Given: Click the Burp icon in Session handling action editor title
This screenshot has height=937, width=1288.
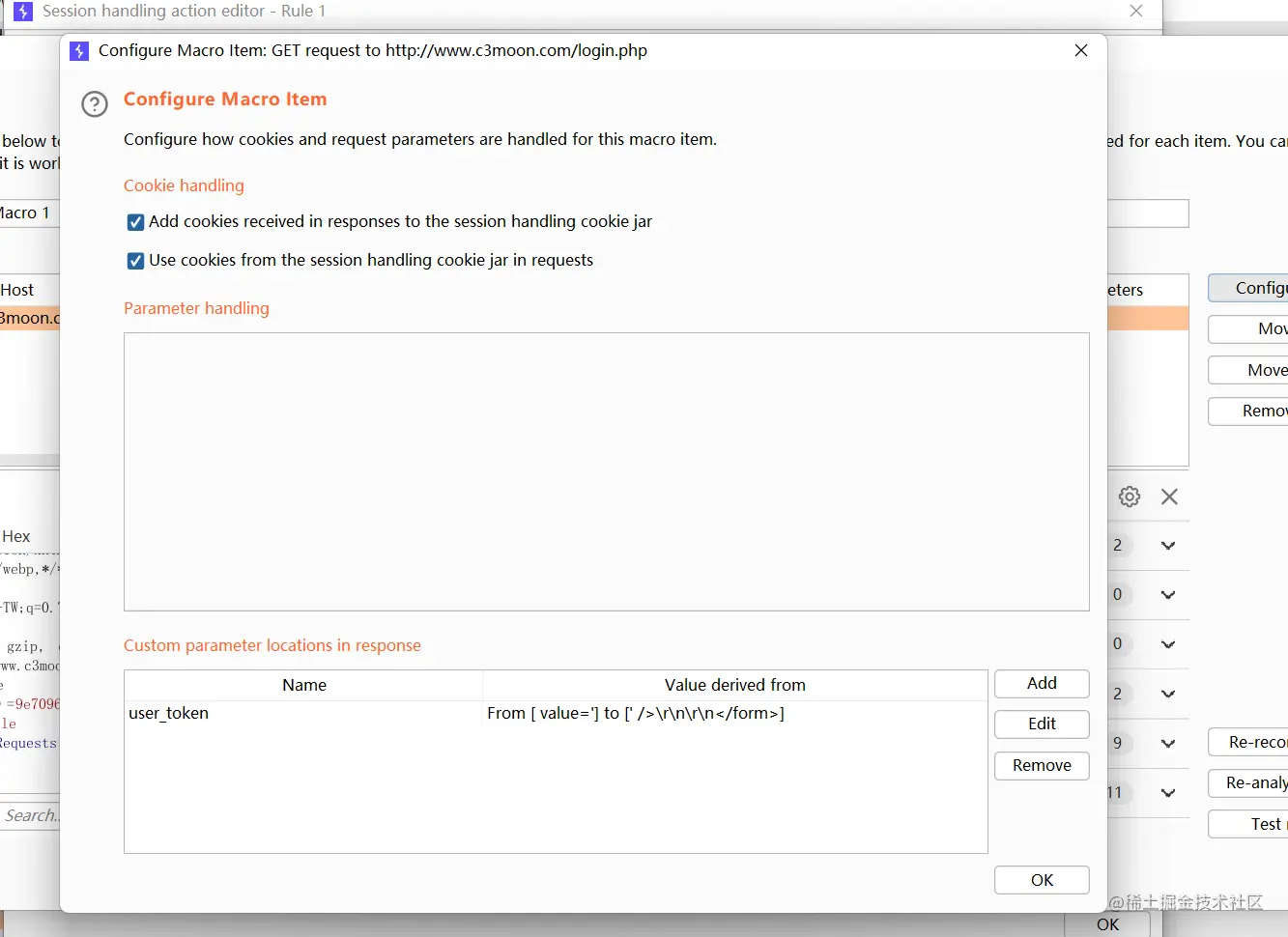Looking at the screenshot, I should [x=23, y=11].
